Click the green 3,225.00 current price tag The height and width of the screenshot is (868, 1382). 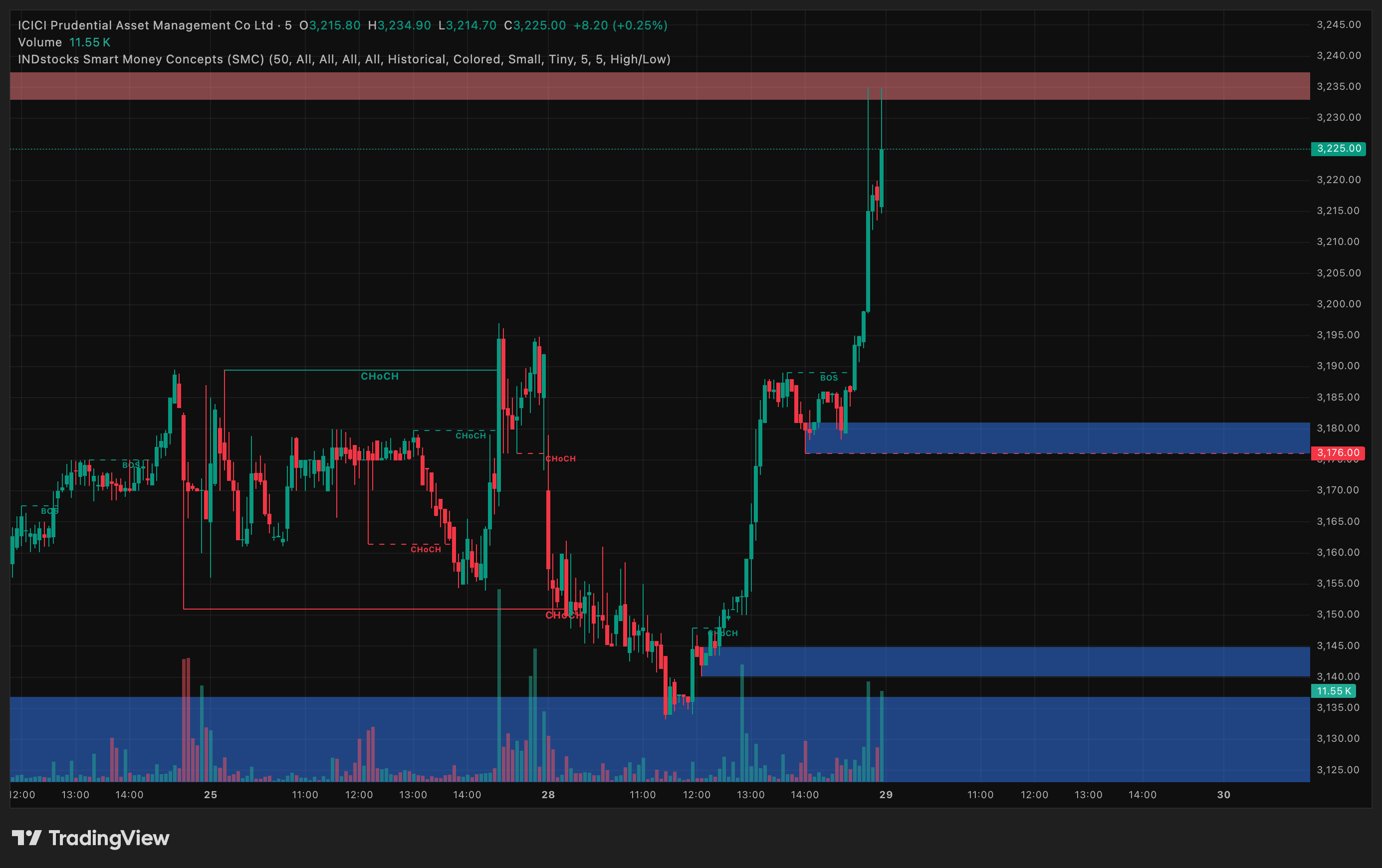pos(1339,149)
